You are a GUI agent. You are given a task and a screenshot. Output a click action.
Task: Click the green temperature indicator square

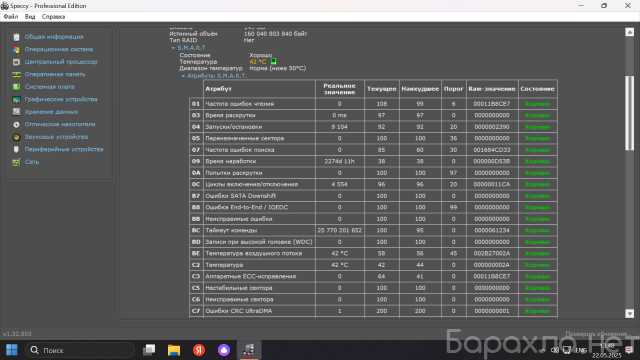click(x=273, y=62)
